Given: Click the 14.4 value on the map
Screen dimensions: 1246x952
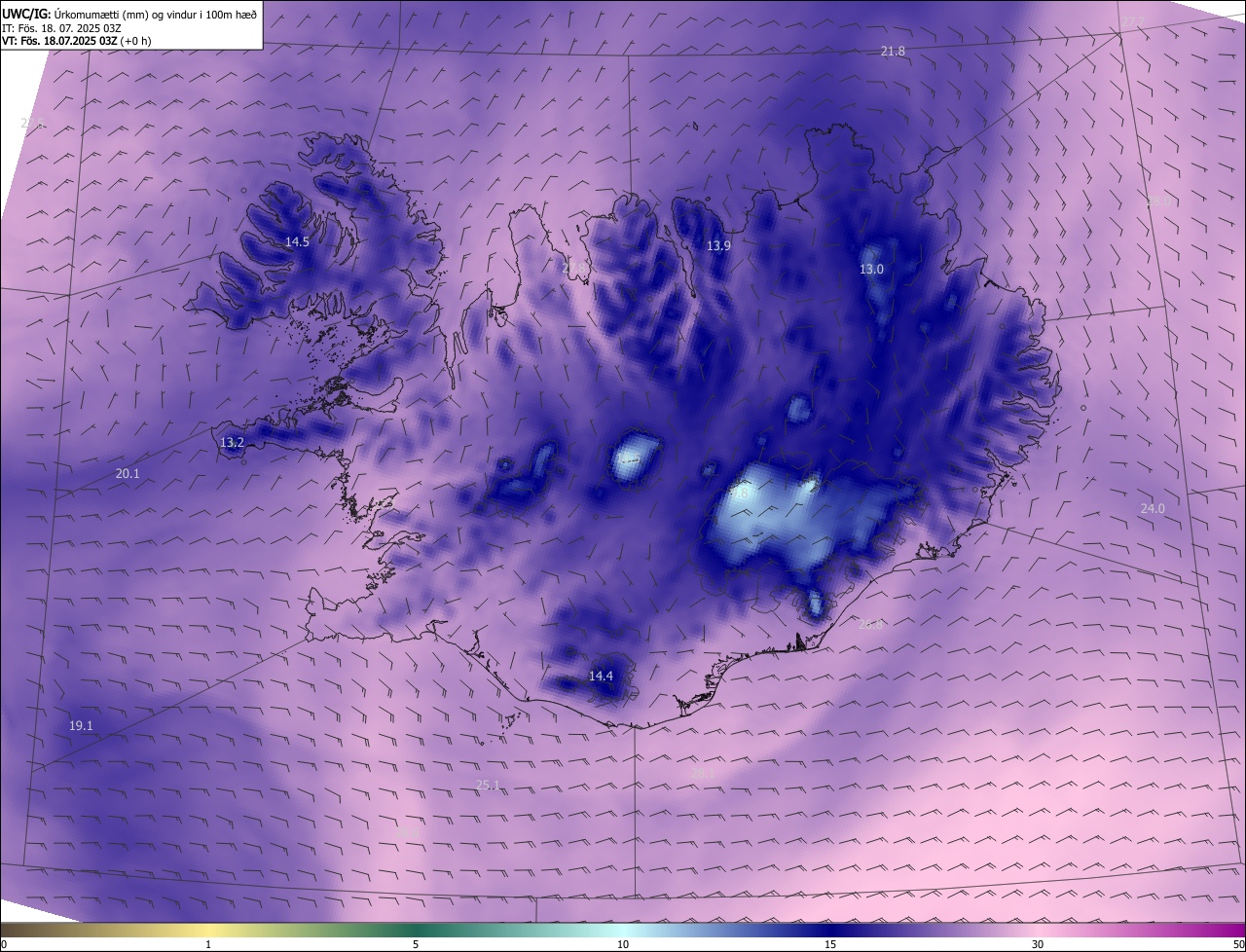Looking at the screenshot, I should [602, 676].
